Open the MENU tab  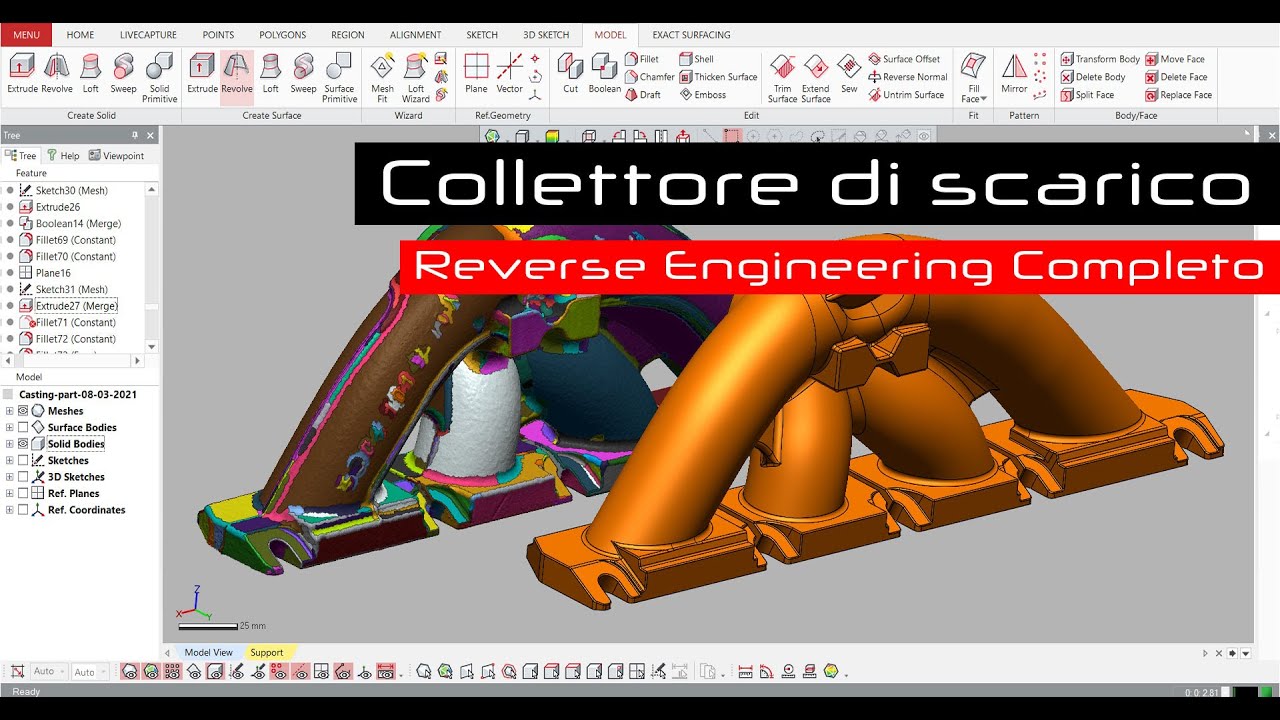(x=27, y=35)
